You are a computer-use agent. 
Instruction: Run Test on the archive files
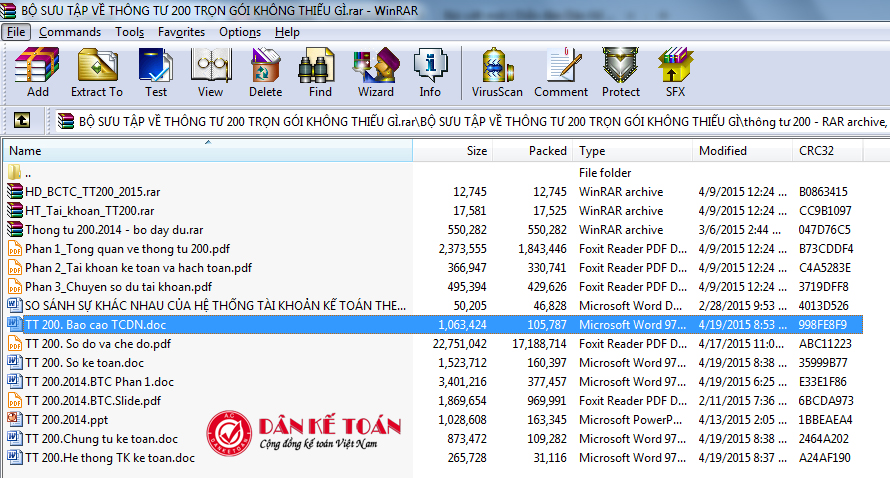(x=156, y=73)
